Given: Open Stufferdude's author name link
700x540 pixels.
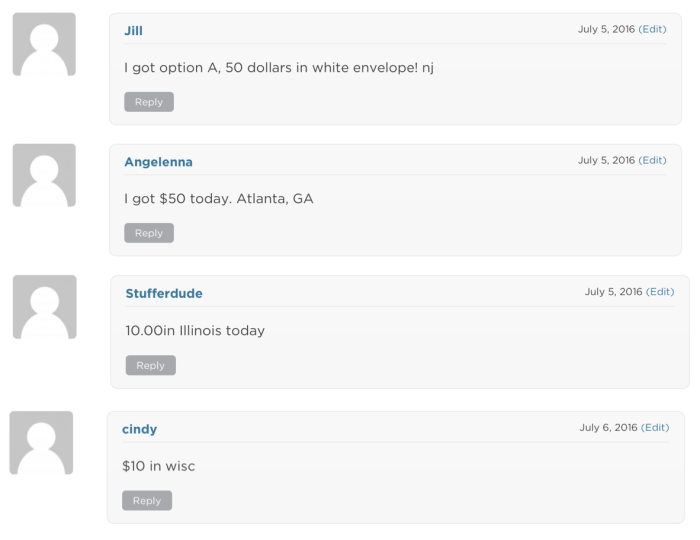Looking at the screenshot, I should coord(164,293).
